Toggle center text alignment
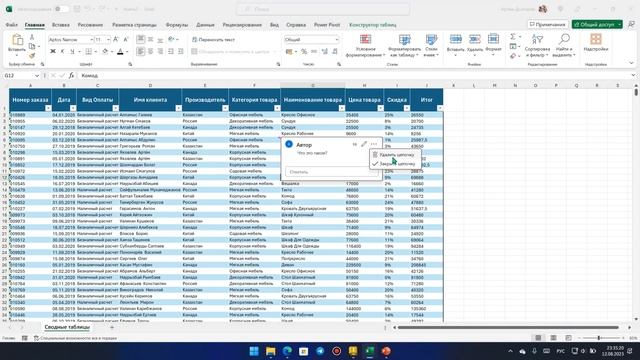This screenshot has width=640, height=360. 151,51
